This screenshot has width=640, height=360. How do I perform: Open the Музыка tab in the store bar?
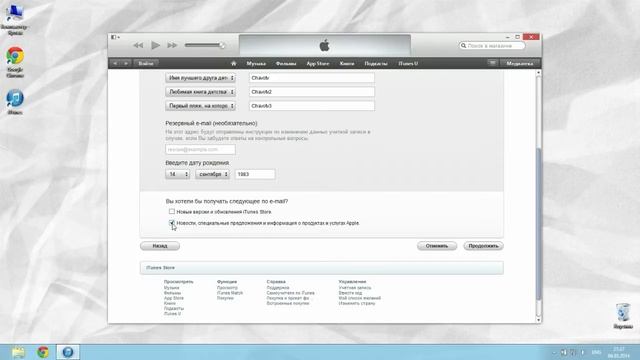coord(256,63)
